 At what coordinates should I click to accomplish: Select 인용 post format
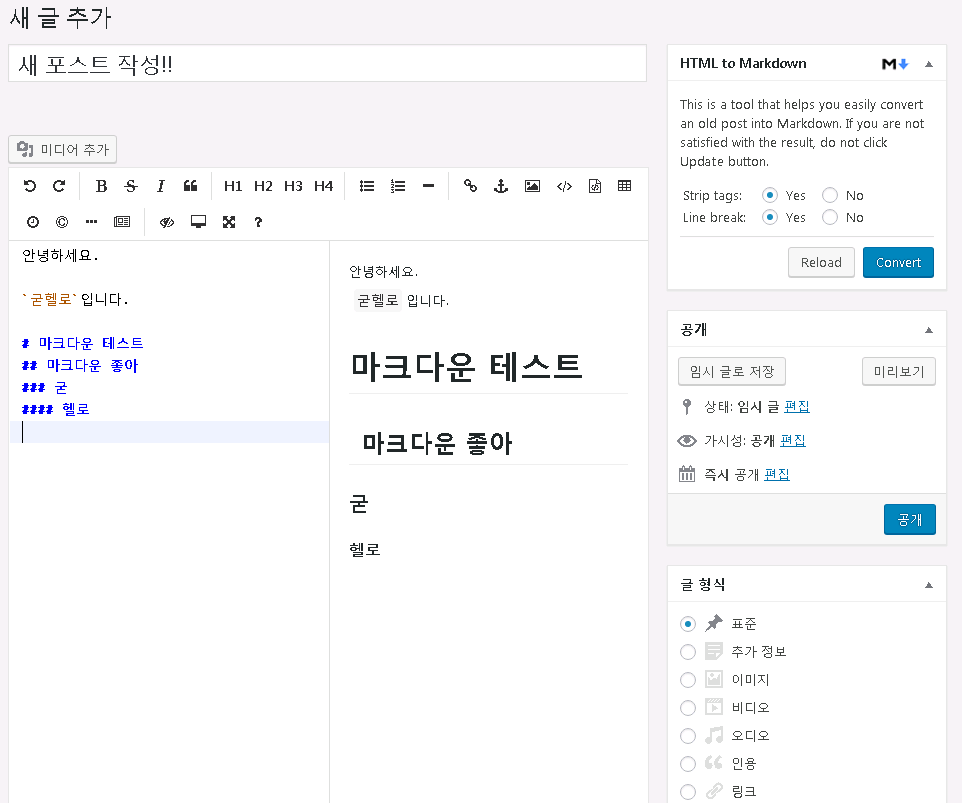pyautogui.click(x=688, y=764)
